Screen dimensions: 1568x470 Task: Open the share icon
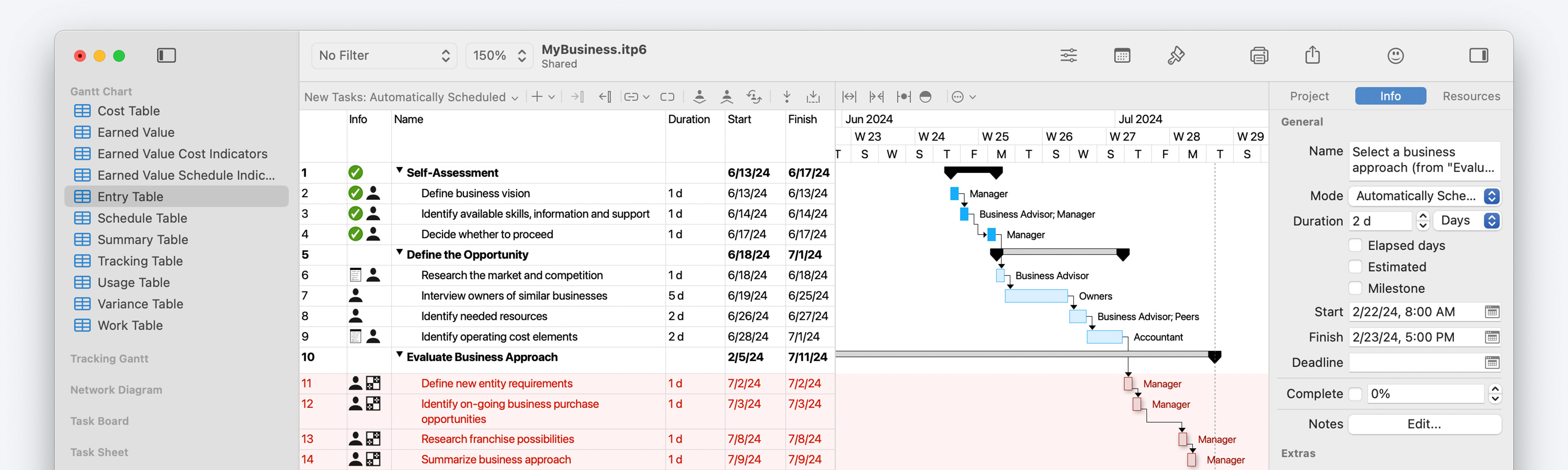tap(1312, 55)
